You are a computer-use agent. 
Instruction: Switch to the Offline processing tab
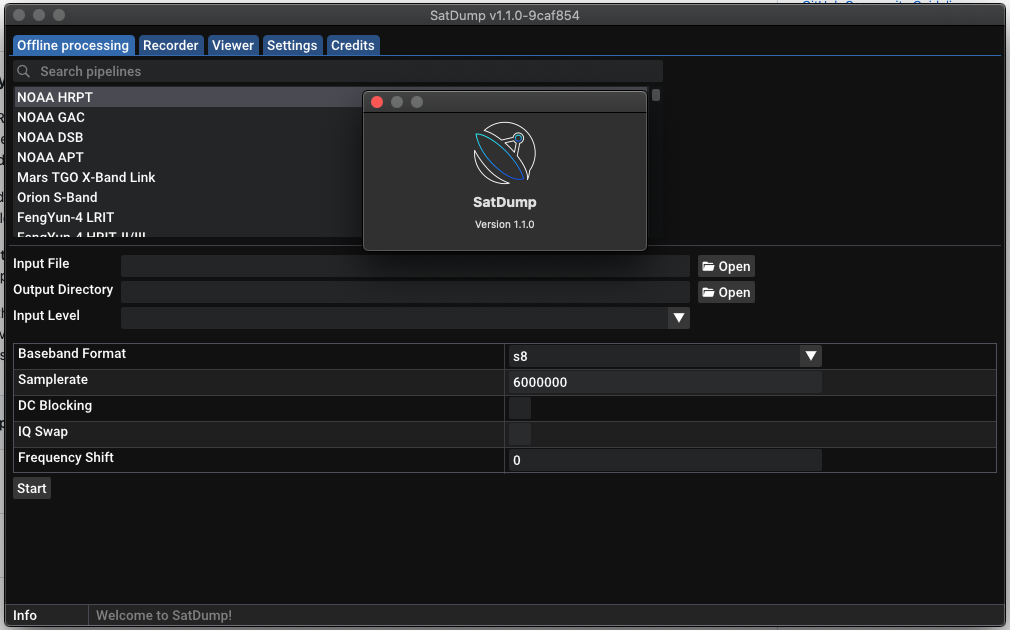click(x=73, y=45)
